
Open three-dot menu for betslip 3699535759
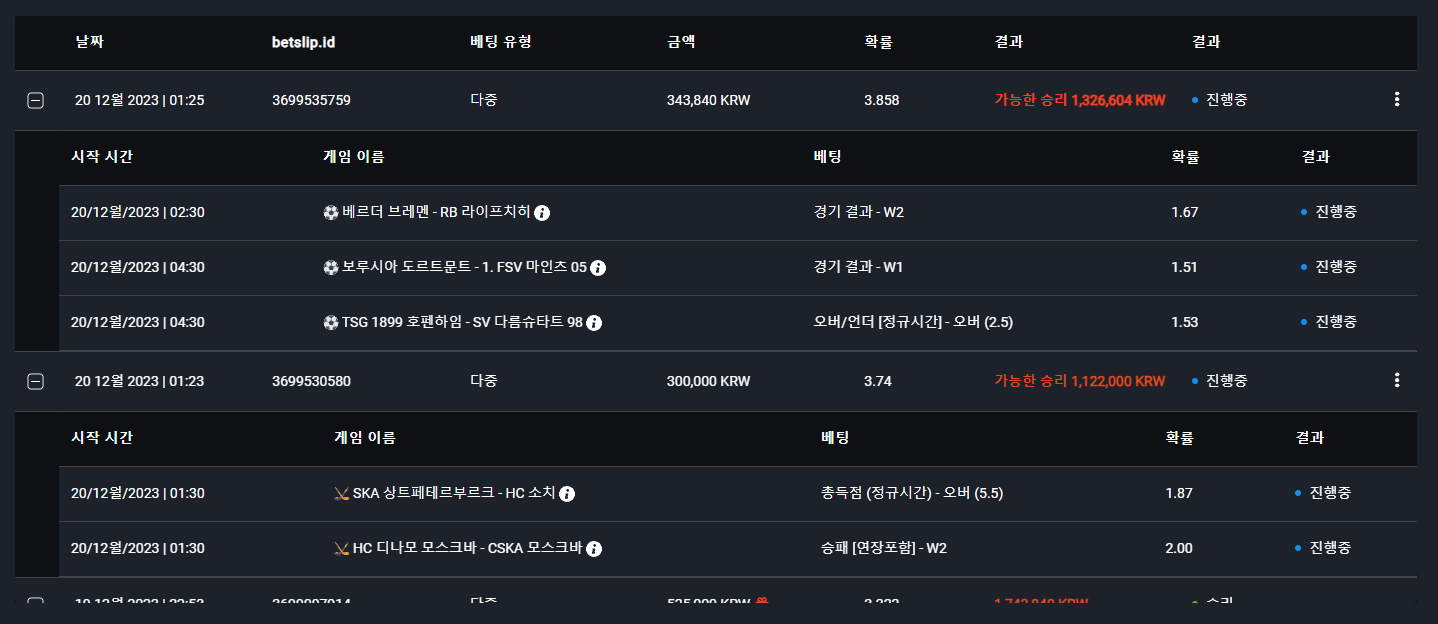1397,100
